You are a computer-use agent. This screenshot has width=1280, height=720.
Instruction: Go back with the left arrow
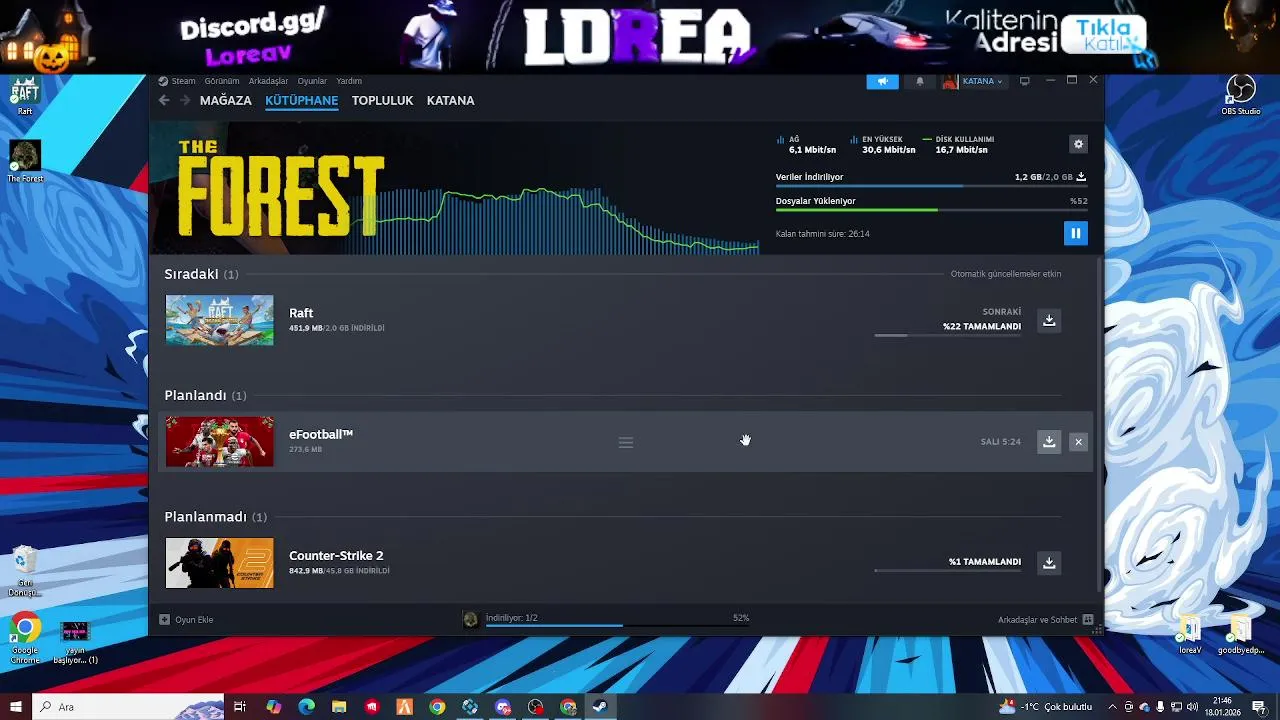[x=164, y=100]
